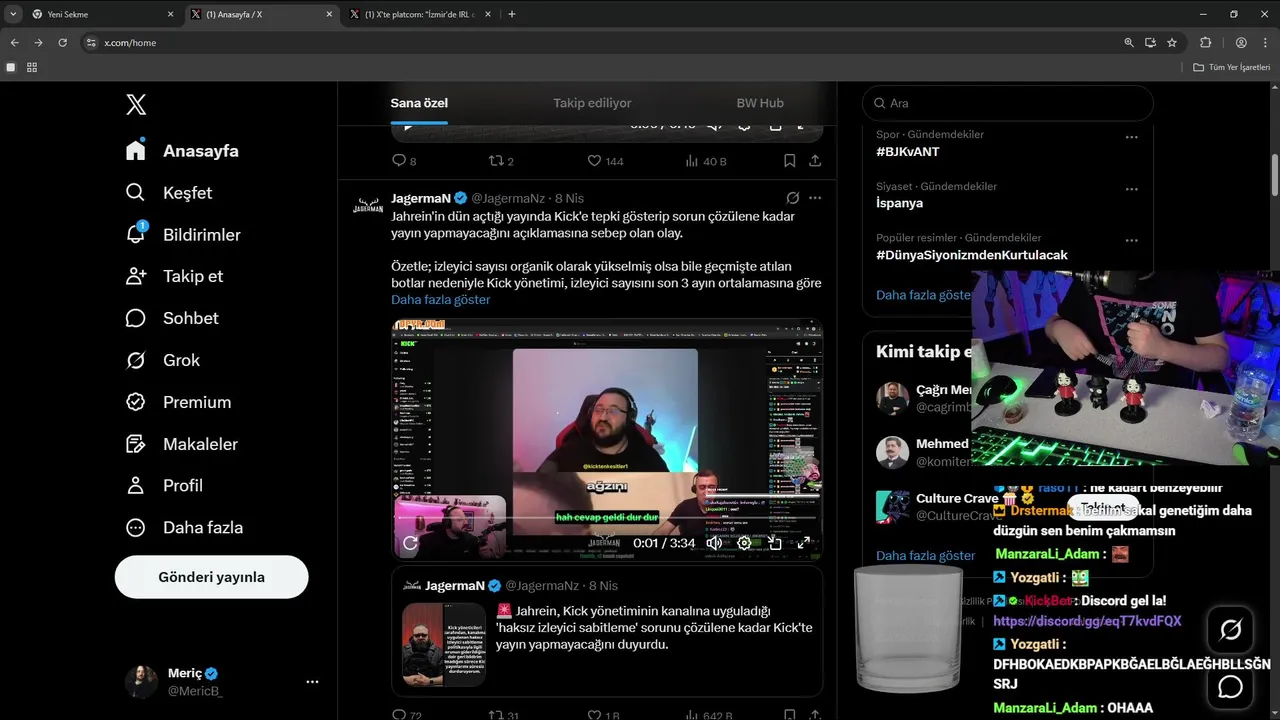Screen dimensions: 1280x720
Task: Reply to the post with 8 comments
Action: click(403, 161)
